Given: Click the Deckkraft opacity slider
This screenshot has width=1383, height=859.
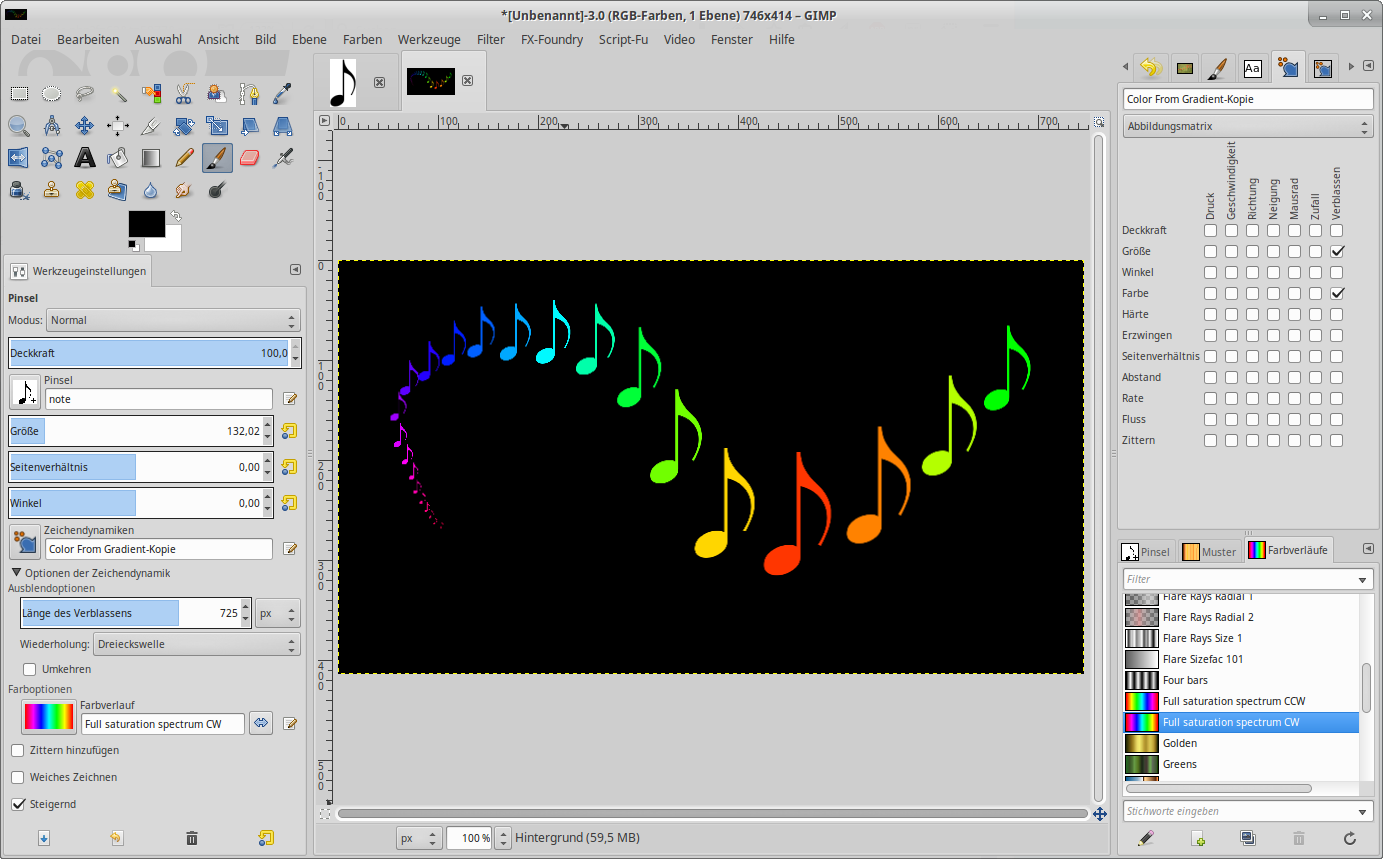Looking at the screenshot, I should coord(148,353).
